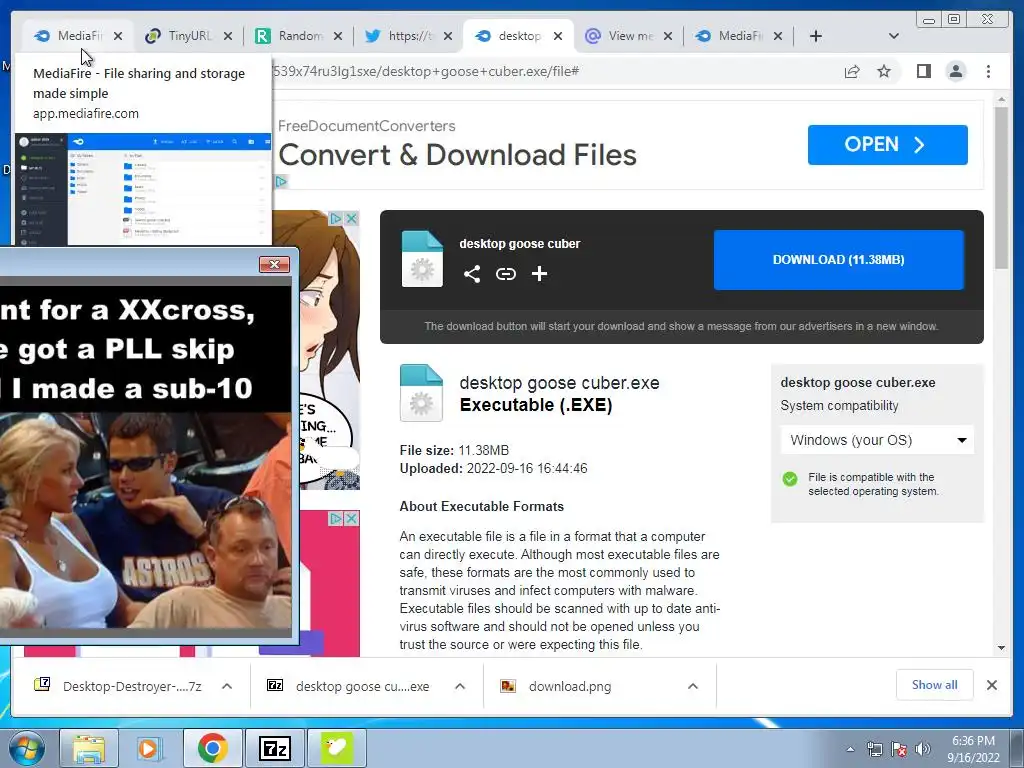
Task: Close the TinyURL tab
Action: 228,37
